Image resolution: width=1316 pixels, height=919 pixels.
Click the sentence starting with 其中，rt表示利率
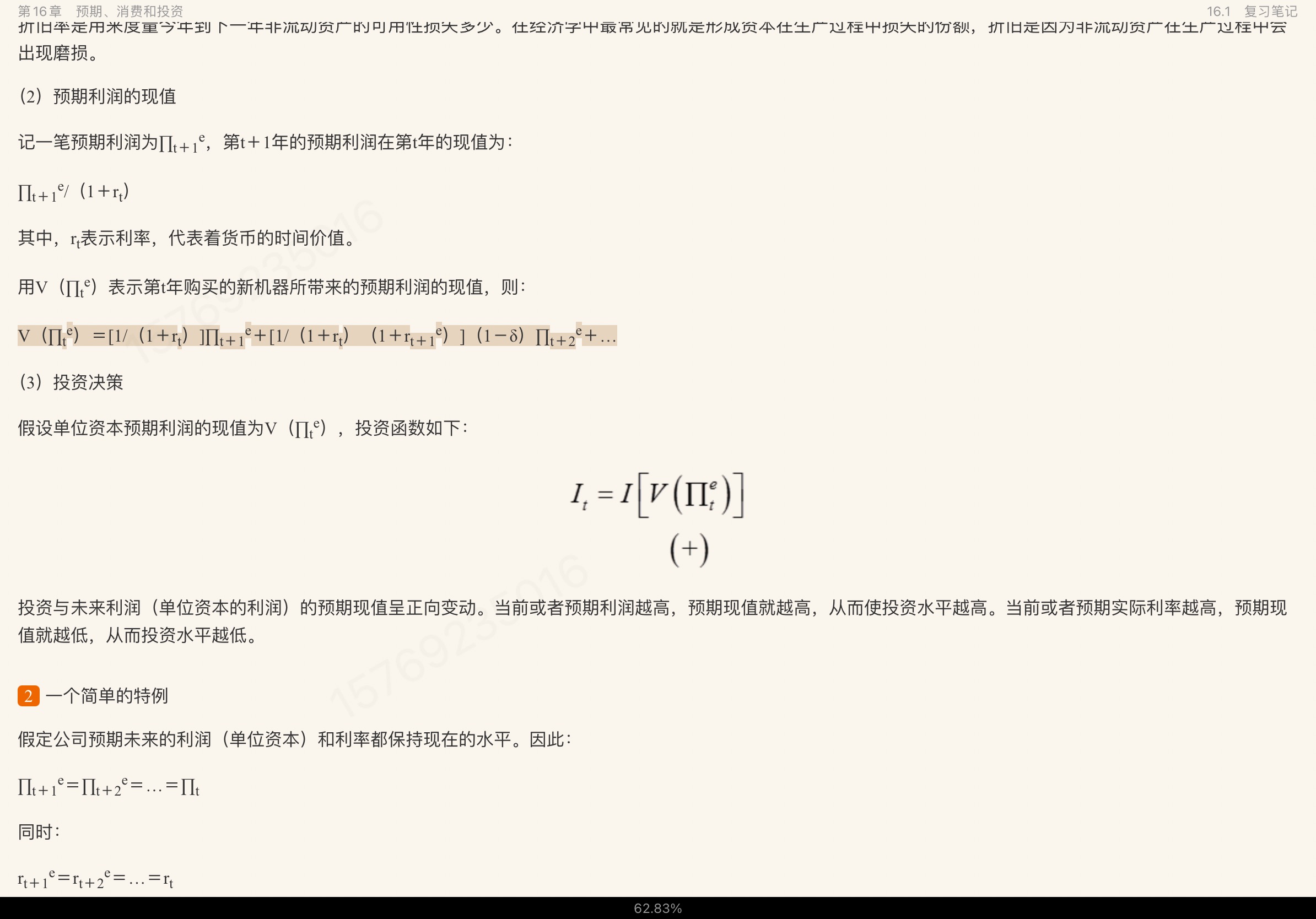[x=186, y=238]
